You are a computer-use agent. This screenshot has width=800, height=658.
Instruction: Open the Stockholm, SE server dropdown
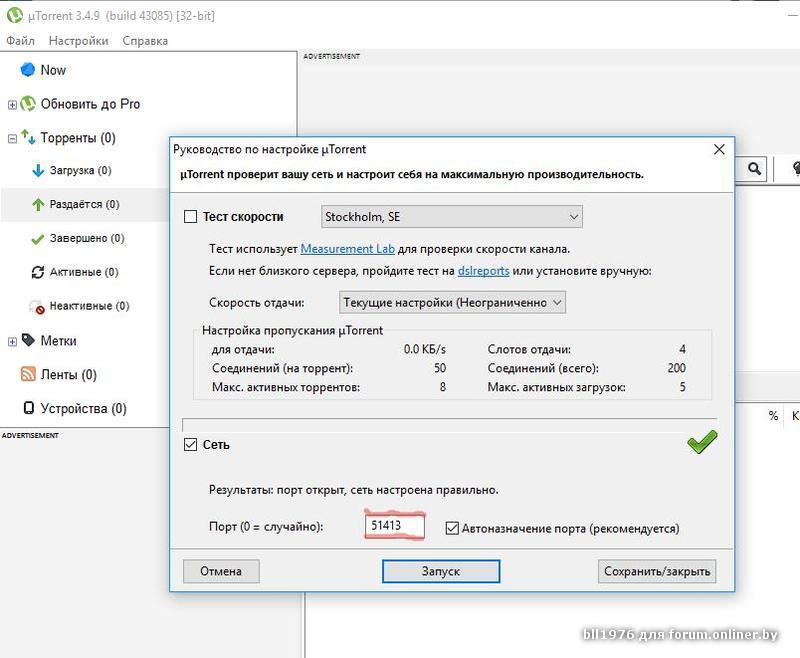pyautogui.click(x=452, y=217)
